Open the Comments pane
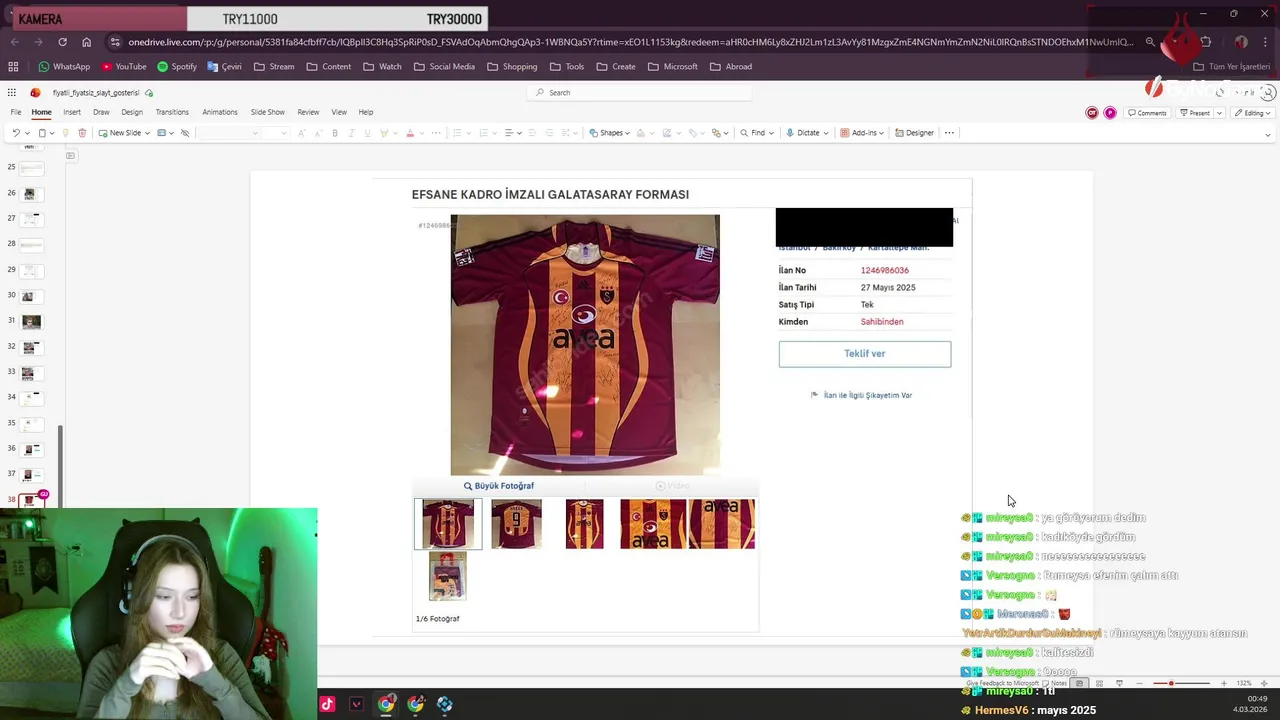This screenshot has height=720, width=1280. (1147, 113)
